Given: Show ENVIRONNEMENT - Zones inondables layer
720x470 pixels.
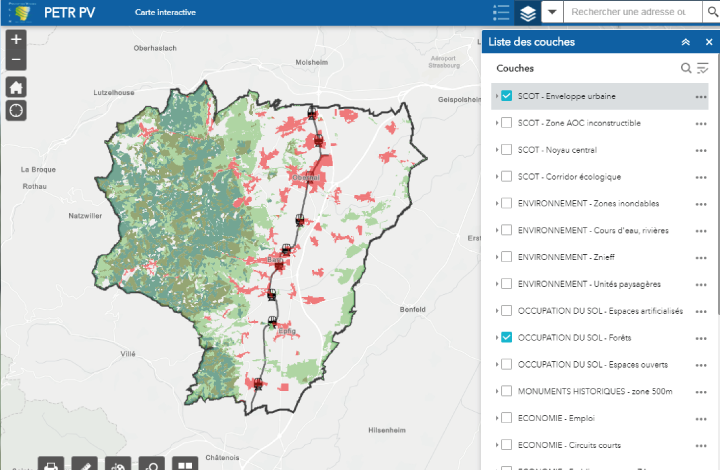Looking at the screenshot, I should (x=506, y=203).
